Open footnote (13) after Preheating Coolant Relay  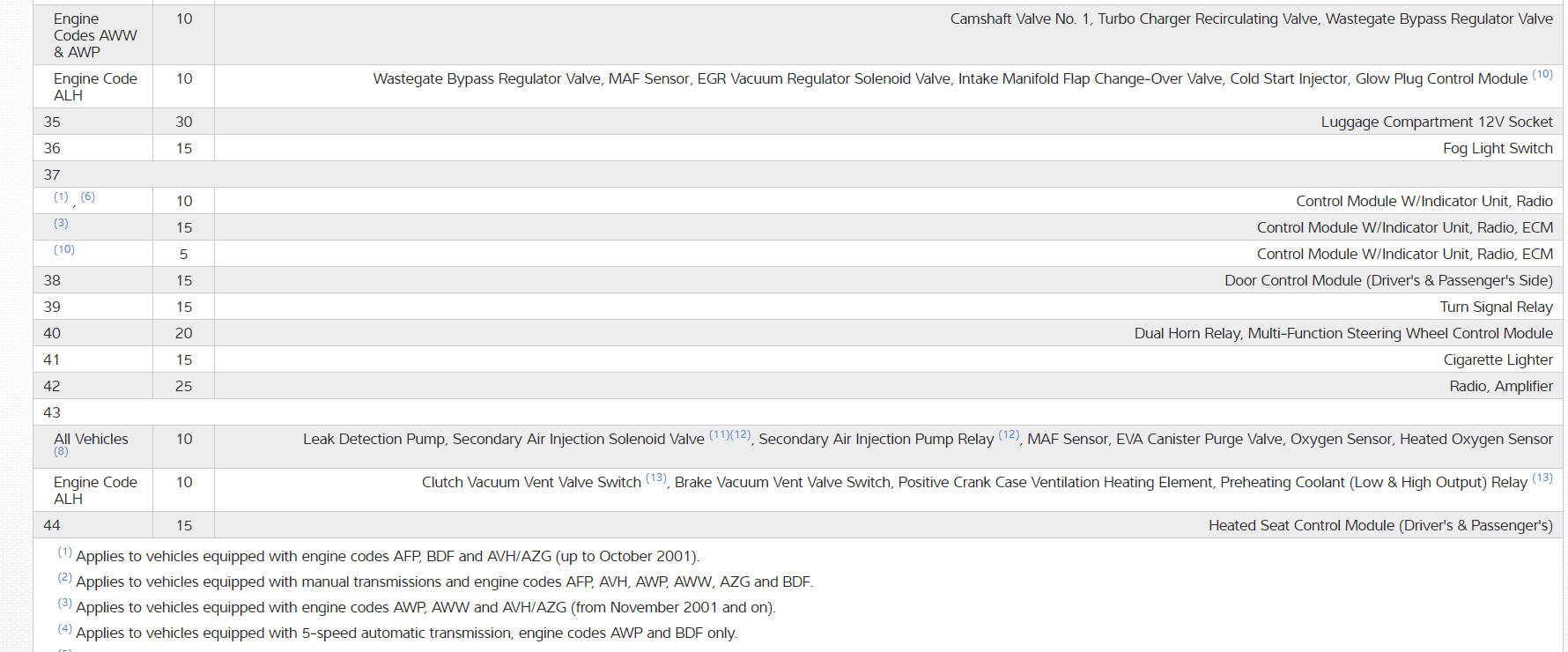[1542, 478]
